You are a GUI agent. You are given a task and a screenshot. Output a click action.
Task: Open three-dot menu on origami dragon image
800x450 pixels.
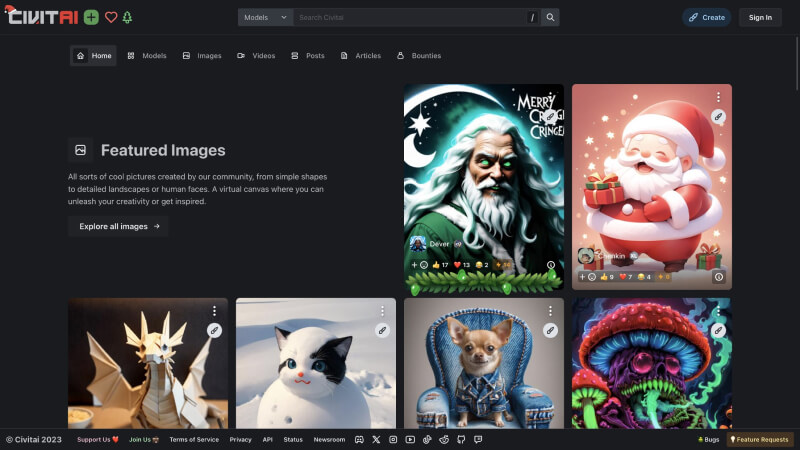coord(214,311)
